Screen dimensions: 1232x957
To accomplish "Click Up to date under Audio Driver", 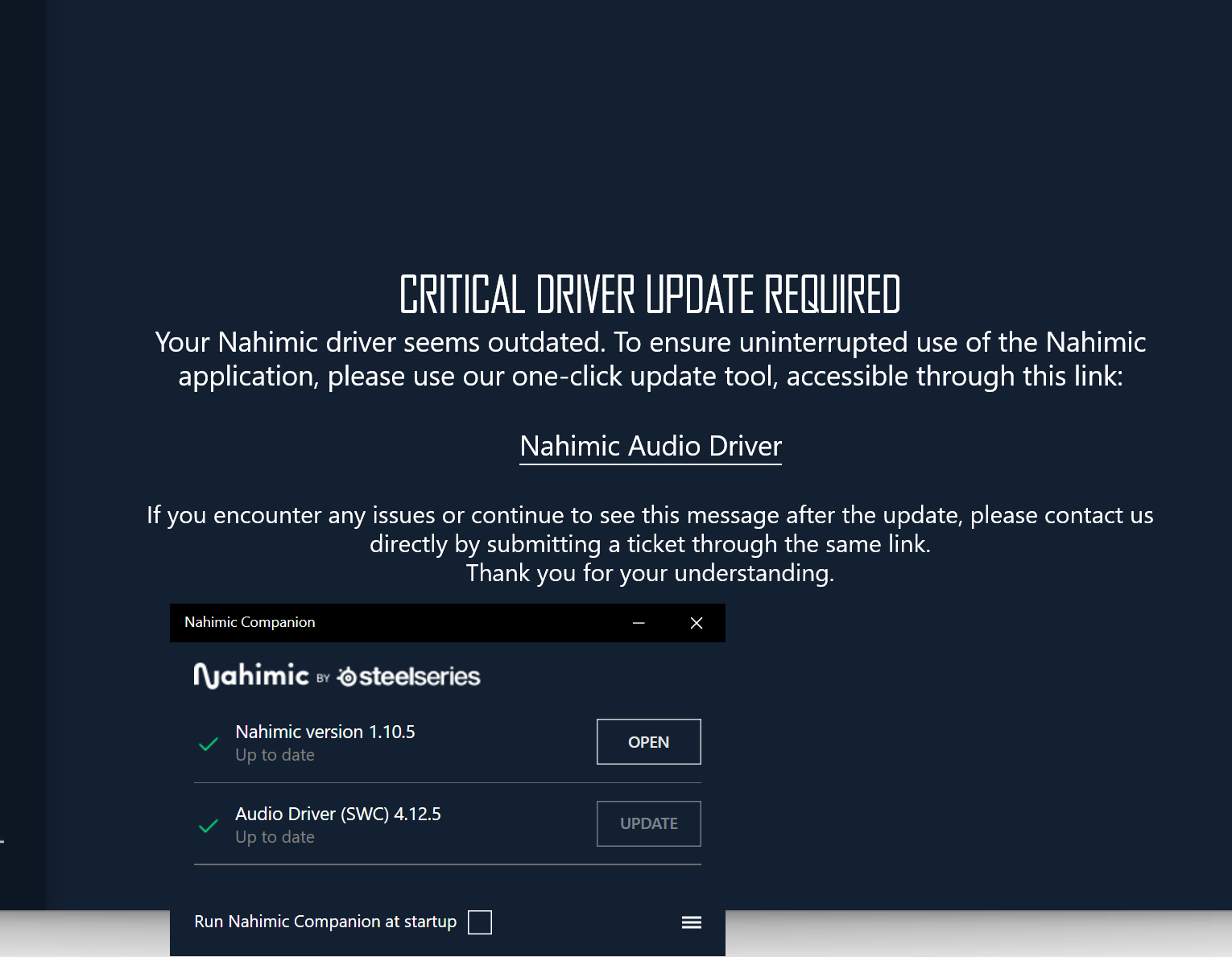I will click(x=275, y=837).
